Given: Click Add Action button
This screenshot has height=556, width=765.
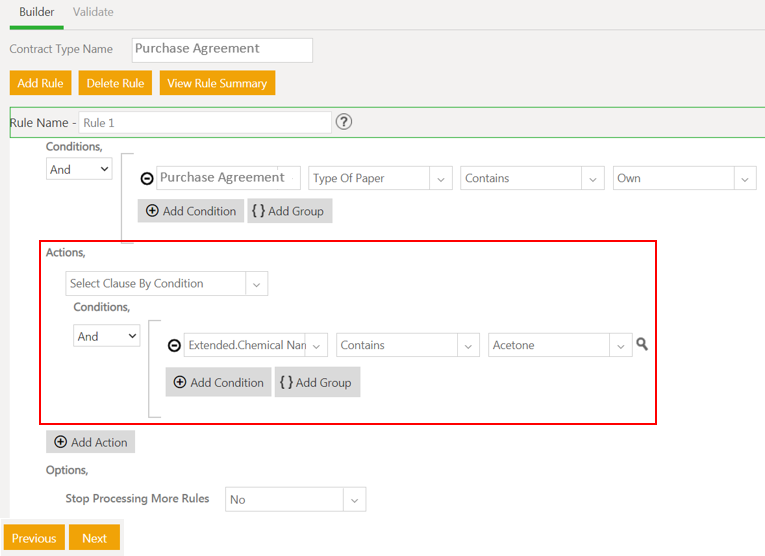Looking at the screenshot, I should coord(91,442).
